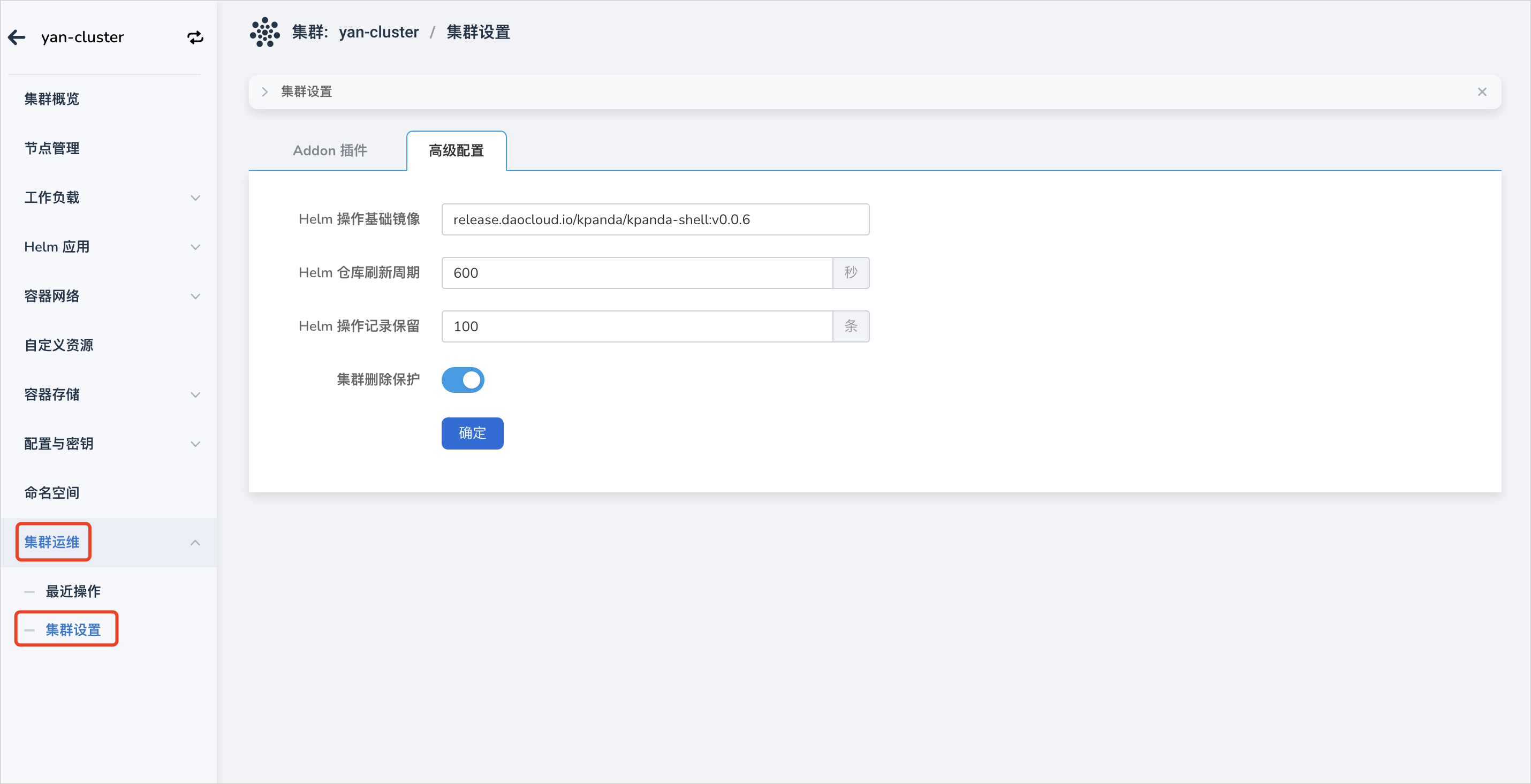
Task: Click the Helm 仓库刷新周期 input field
Action: [x=636, y=273]
